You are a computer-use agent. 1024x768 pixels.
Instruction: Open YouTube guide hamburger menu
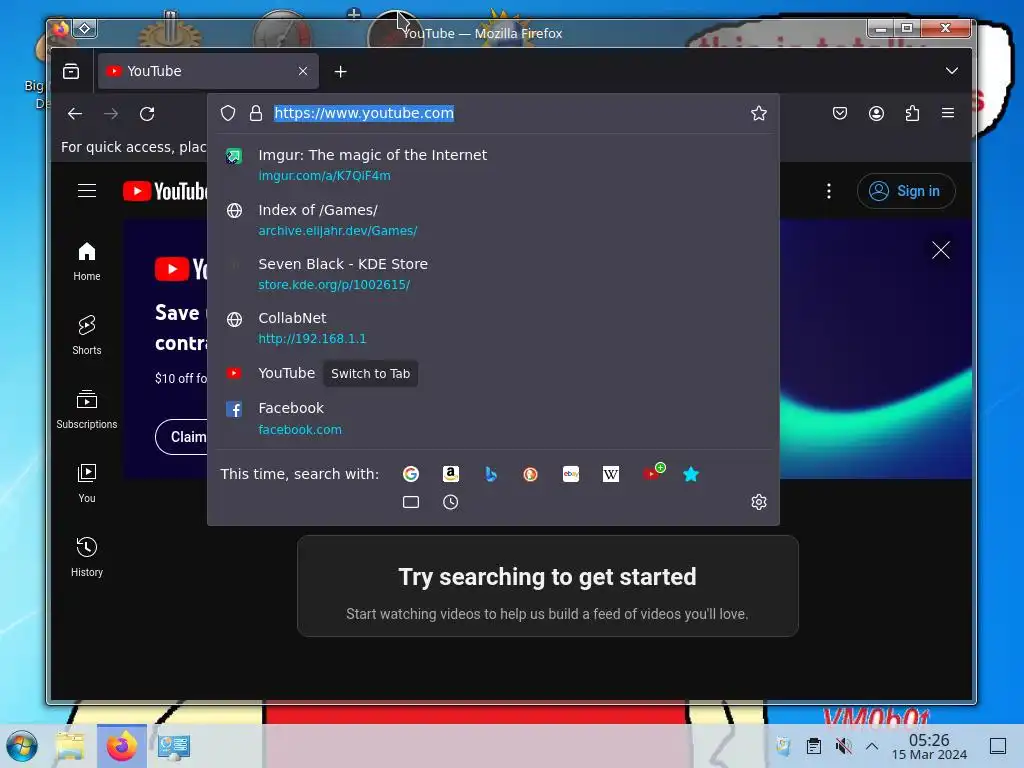point(87,191)
